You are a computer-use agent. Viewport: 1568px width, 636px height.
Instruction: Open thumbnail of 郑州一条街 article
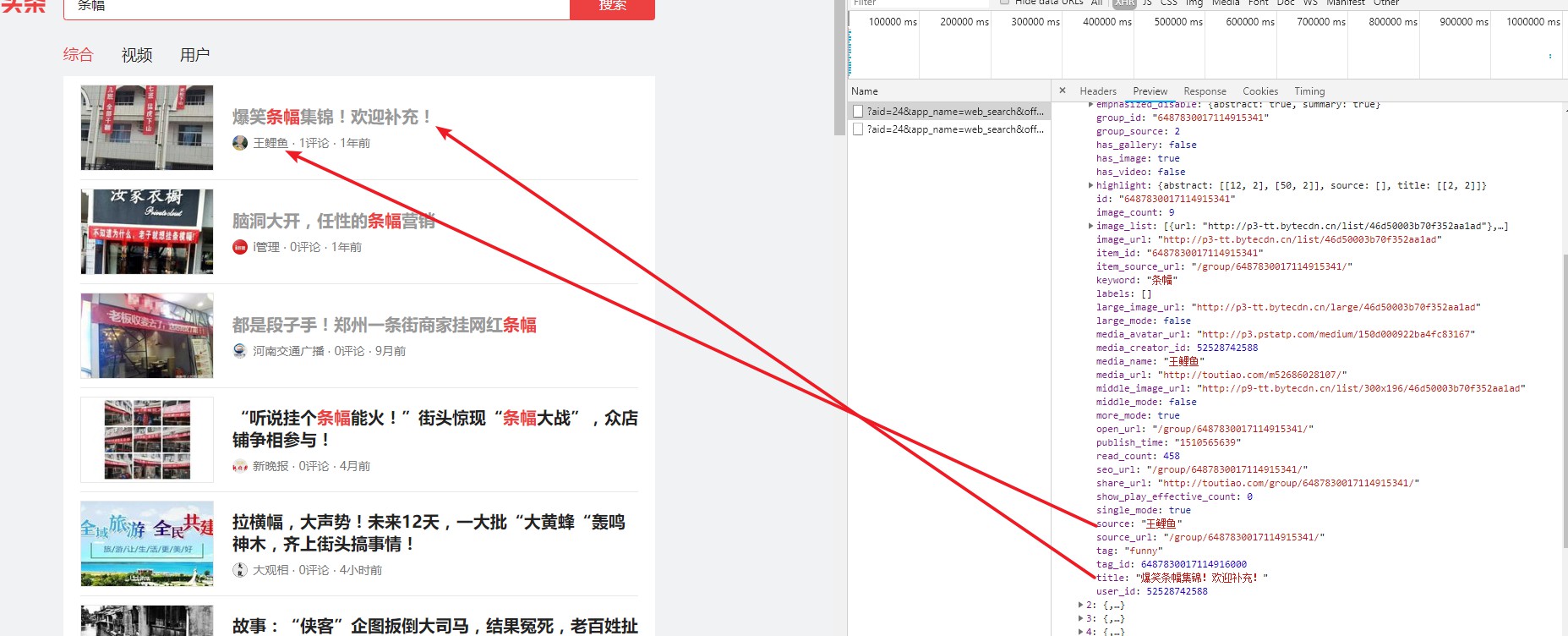click(147, 336)
